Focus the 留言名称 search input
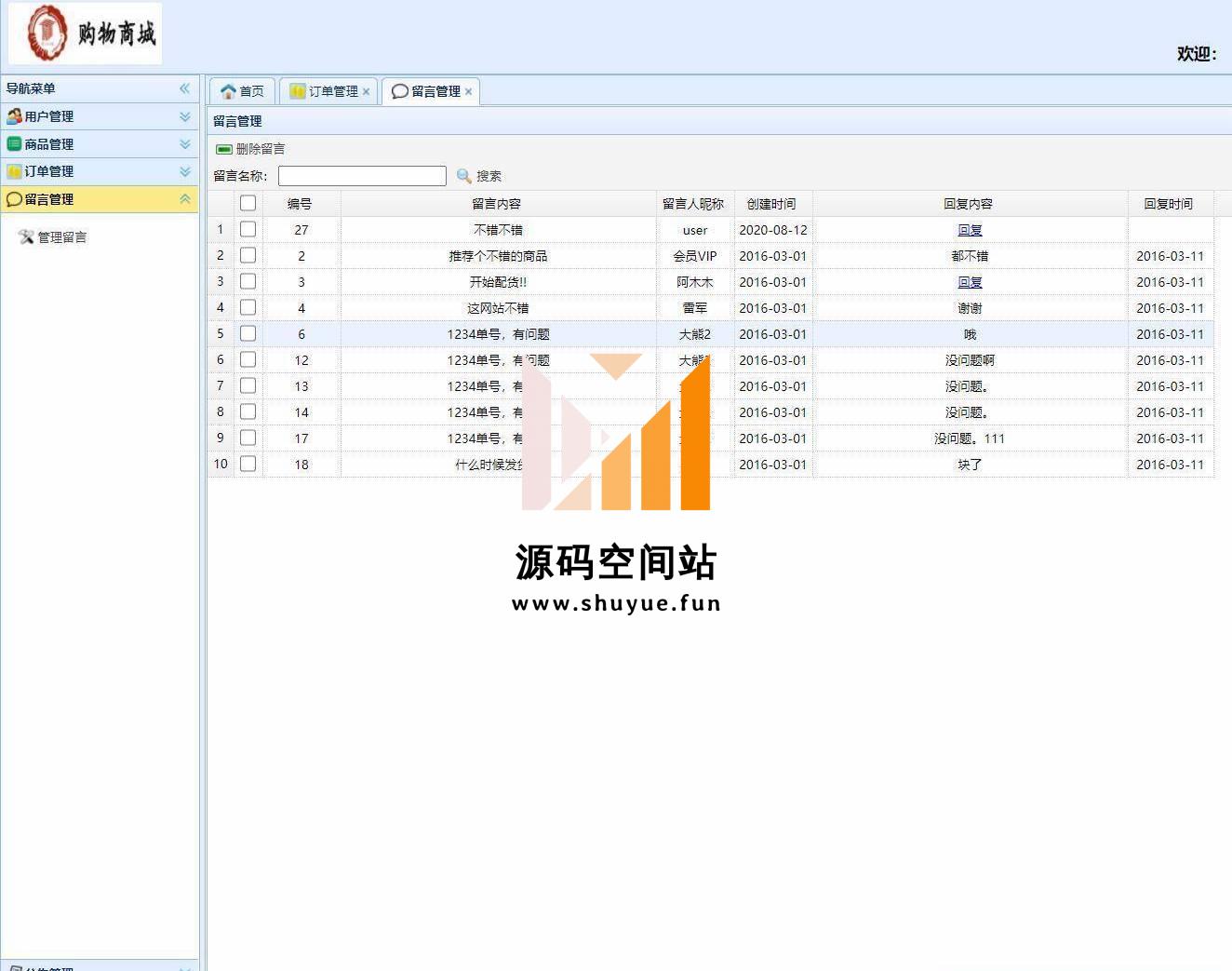 [x=362, y=176]
